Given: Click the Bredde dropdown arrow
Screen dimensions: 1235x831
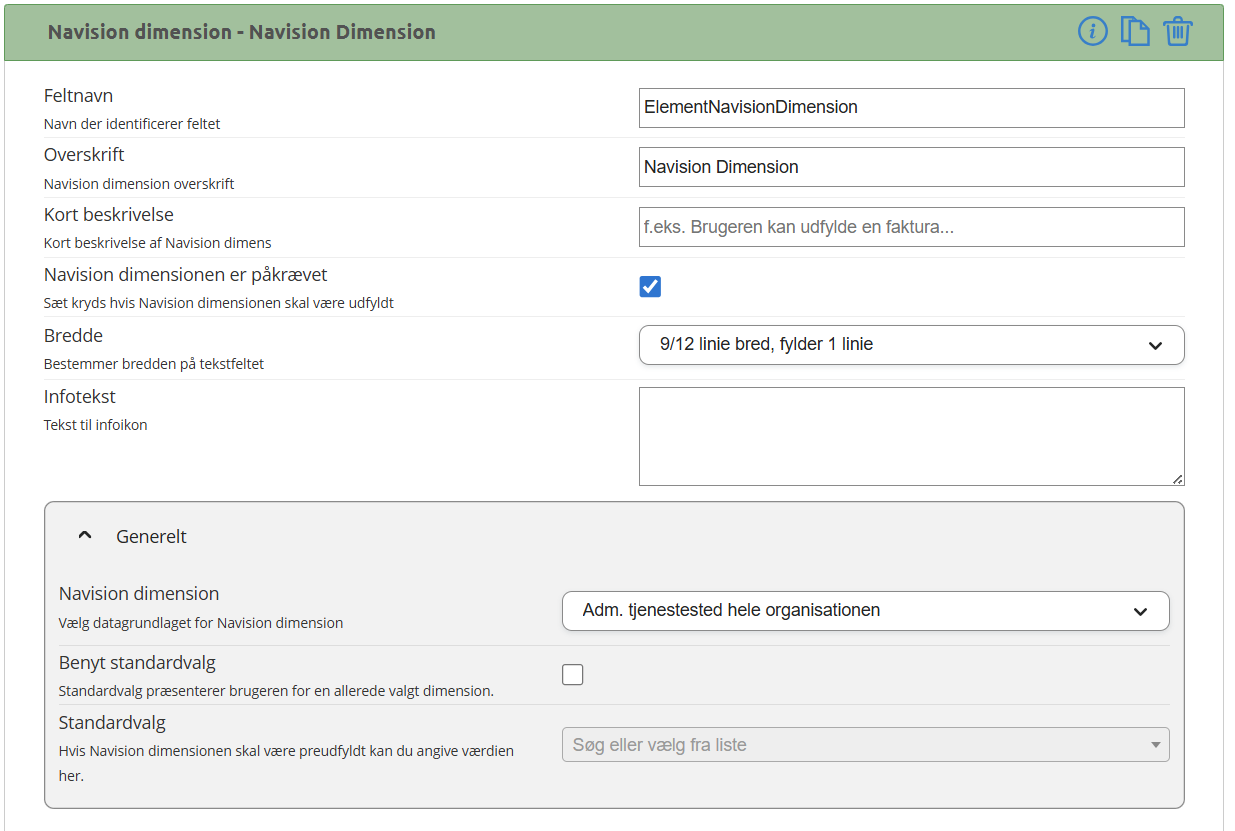Looking at the screenshot, I should tap(1155, 346).
